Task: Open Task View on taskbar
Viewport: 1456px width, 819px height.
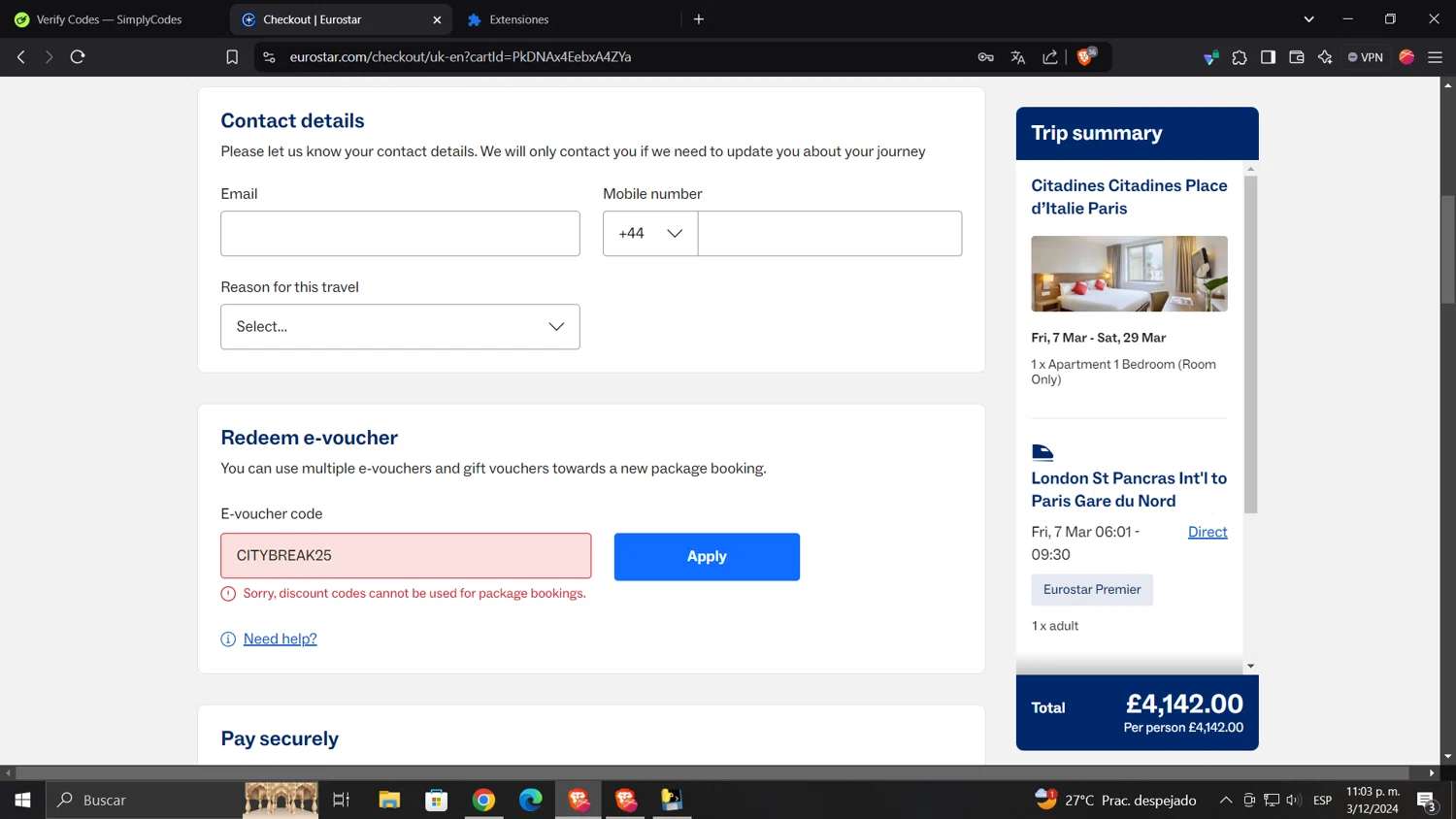Action: click(x=341, y=800)
